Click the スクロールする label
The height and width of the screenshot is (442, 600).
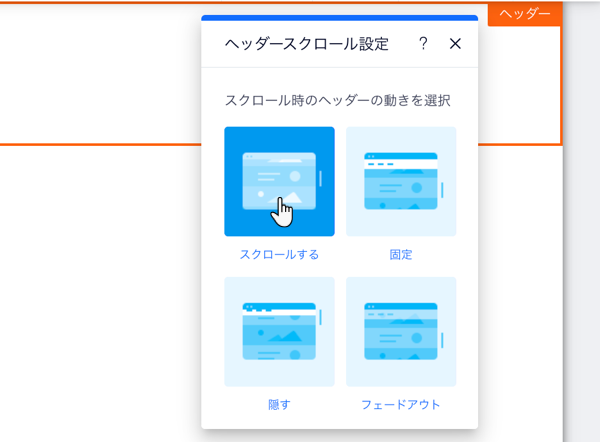coord(279,254)
